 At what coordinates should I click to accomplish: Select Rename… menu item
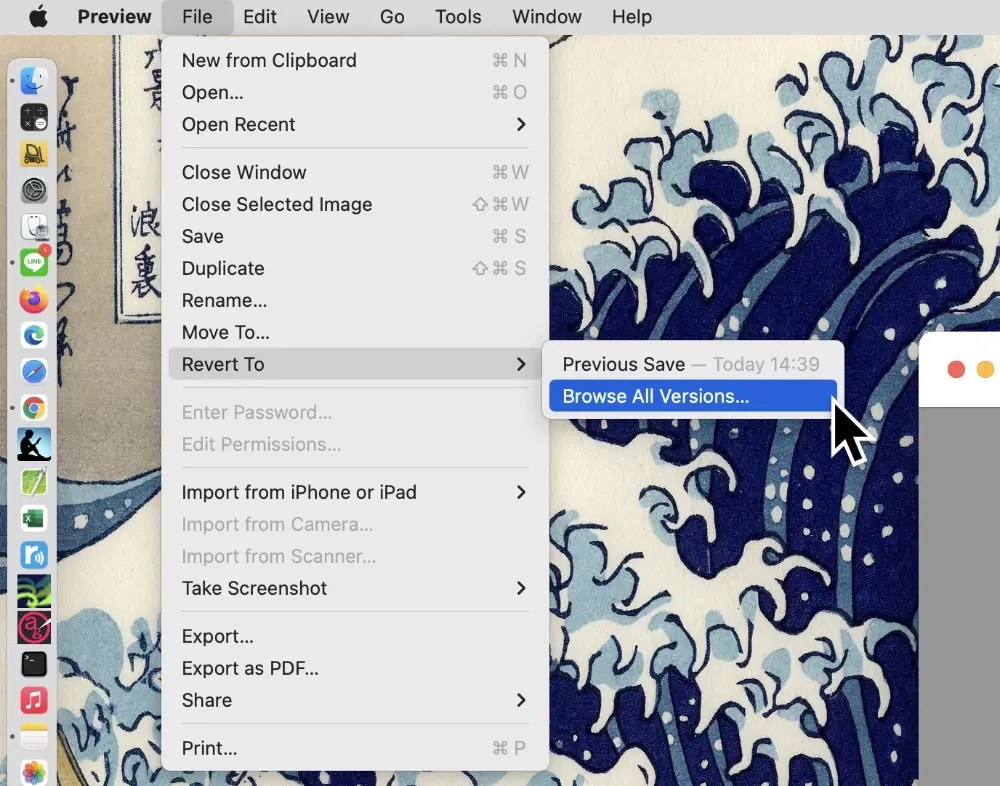[355, 300]
